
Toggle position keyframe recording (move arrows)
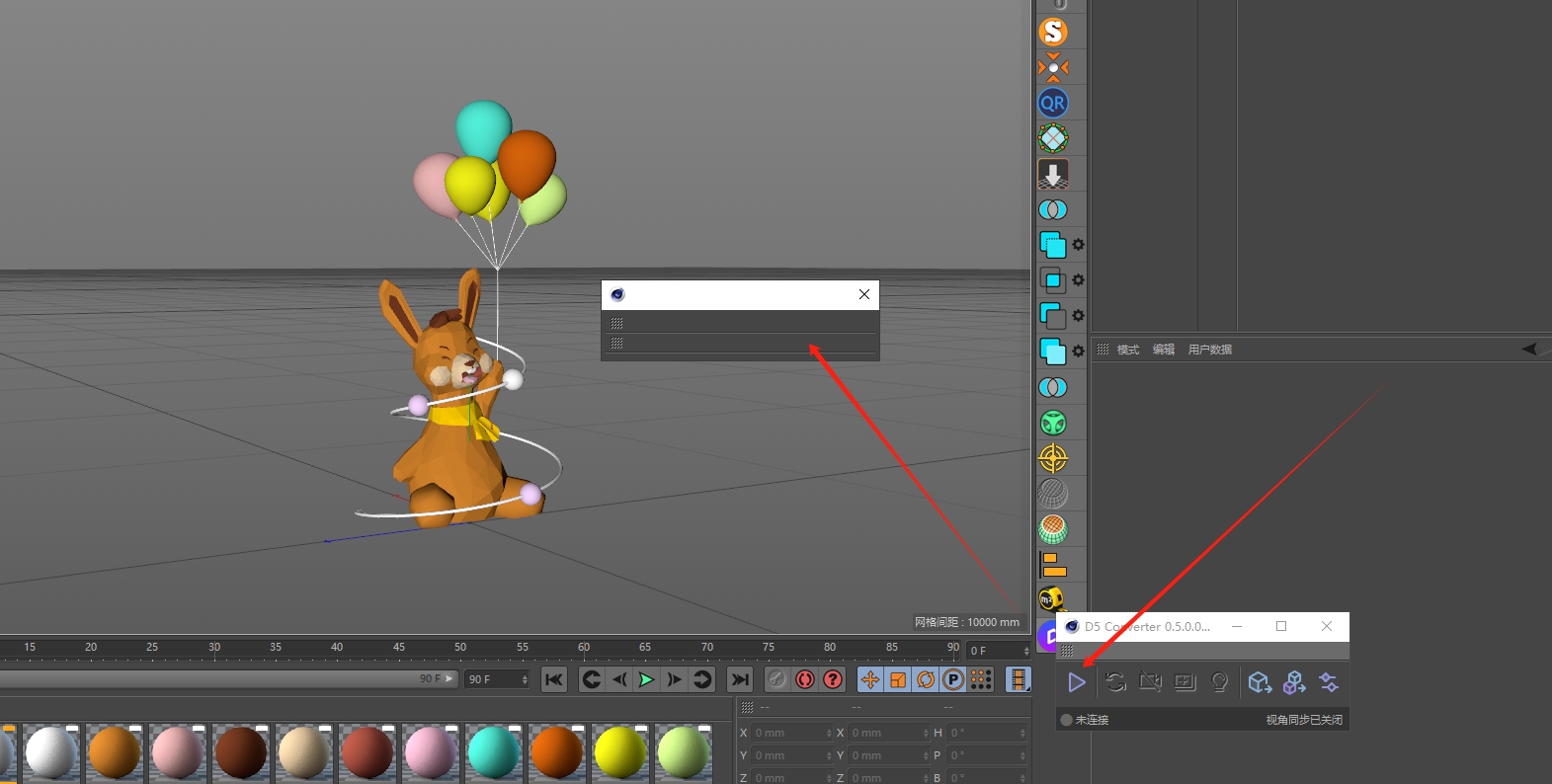click(x=870, y=679)
